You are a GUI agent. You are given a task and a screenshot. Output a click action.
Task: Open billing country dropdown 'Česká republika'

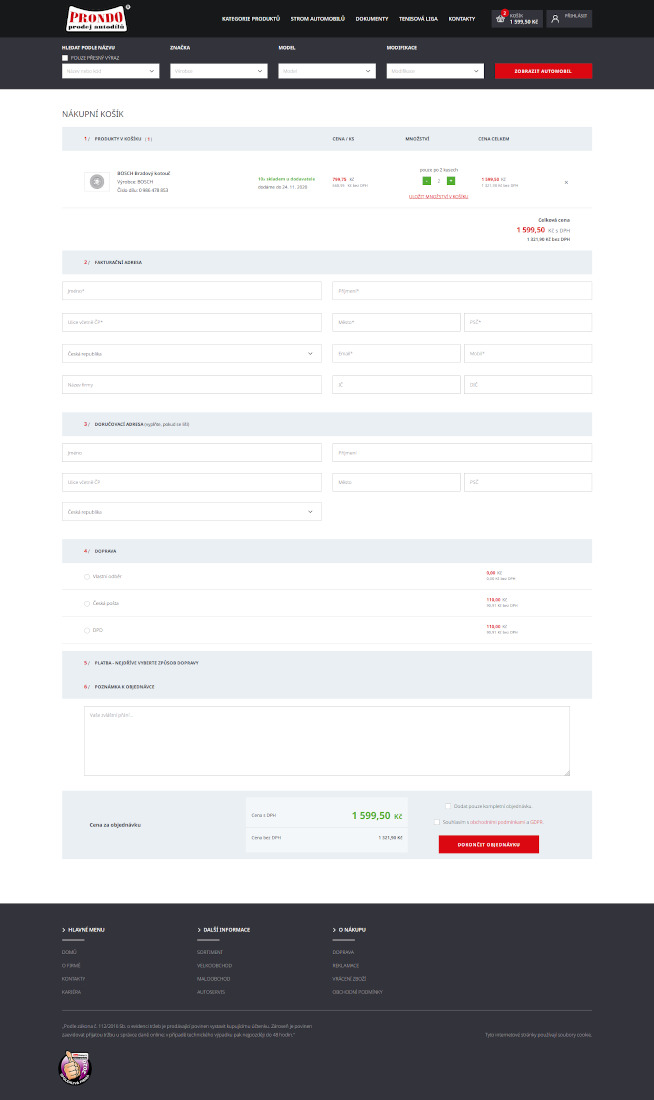pos(192,354)
